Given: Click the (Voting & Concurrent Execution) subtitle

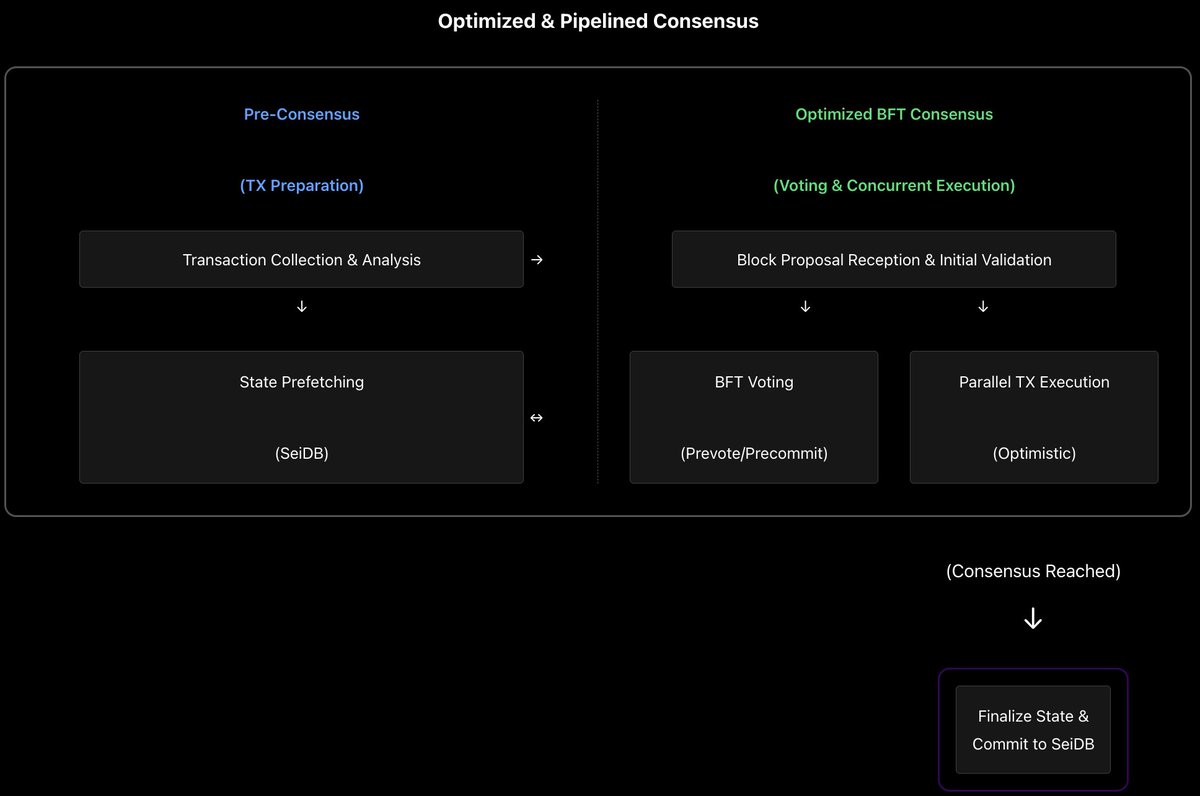Looking at the screenshot, I should pos(894,185).
